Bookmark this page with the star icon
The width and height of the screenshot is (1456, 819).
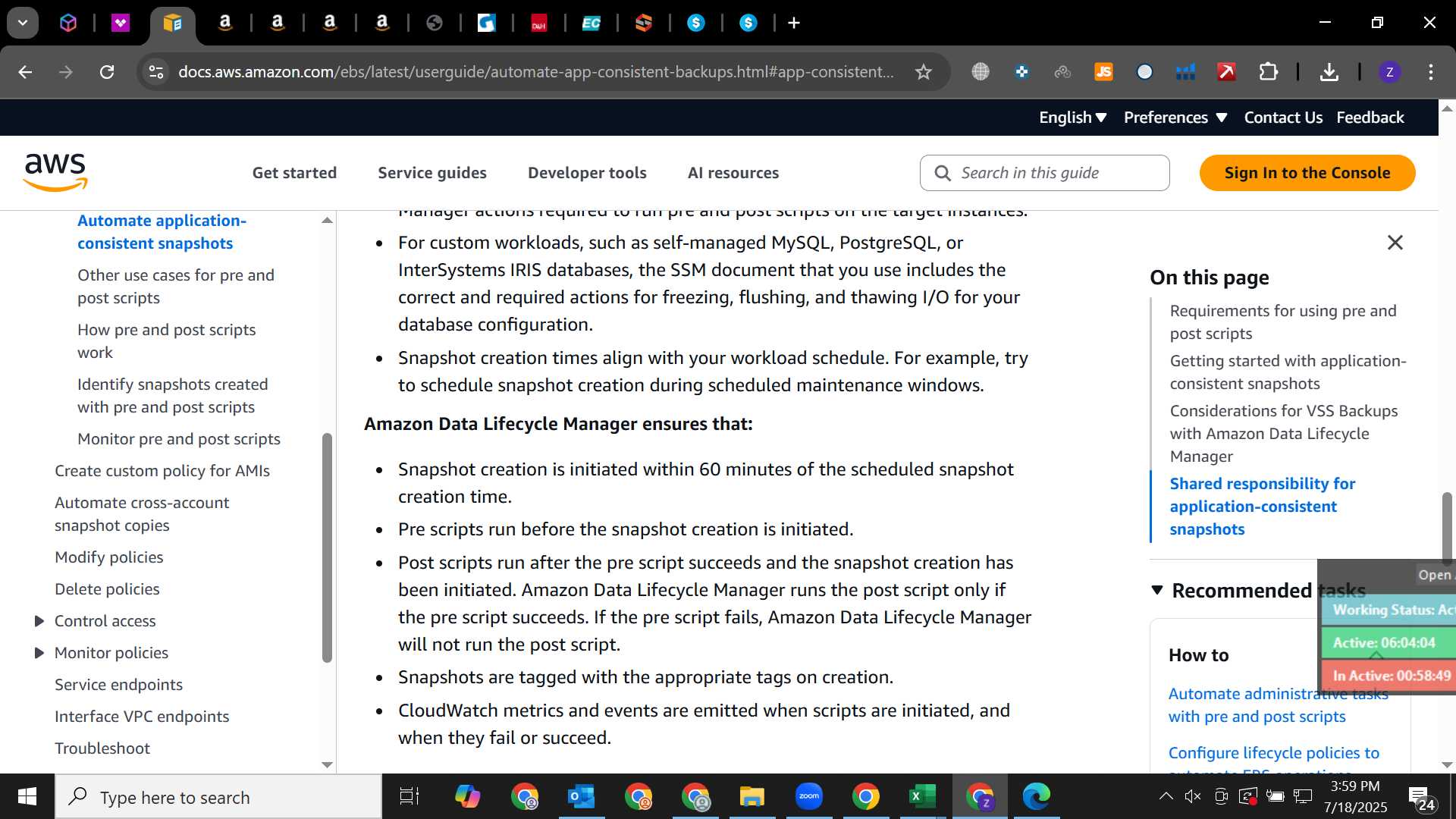pos(923,72)
